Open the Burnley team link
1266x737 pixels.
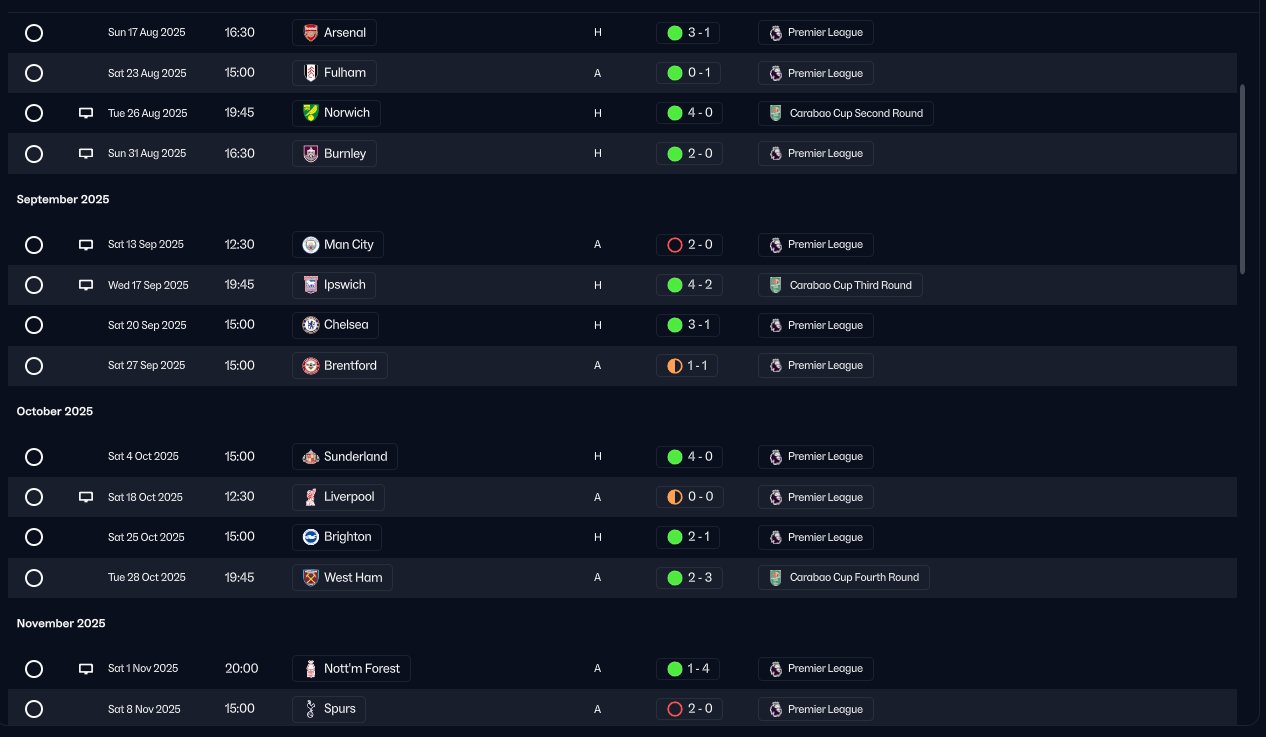click(334, 154)
